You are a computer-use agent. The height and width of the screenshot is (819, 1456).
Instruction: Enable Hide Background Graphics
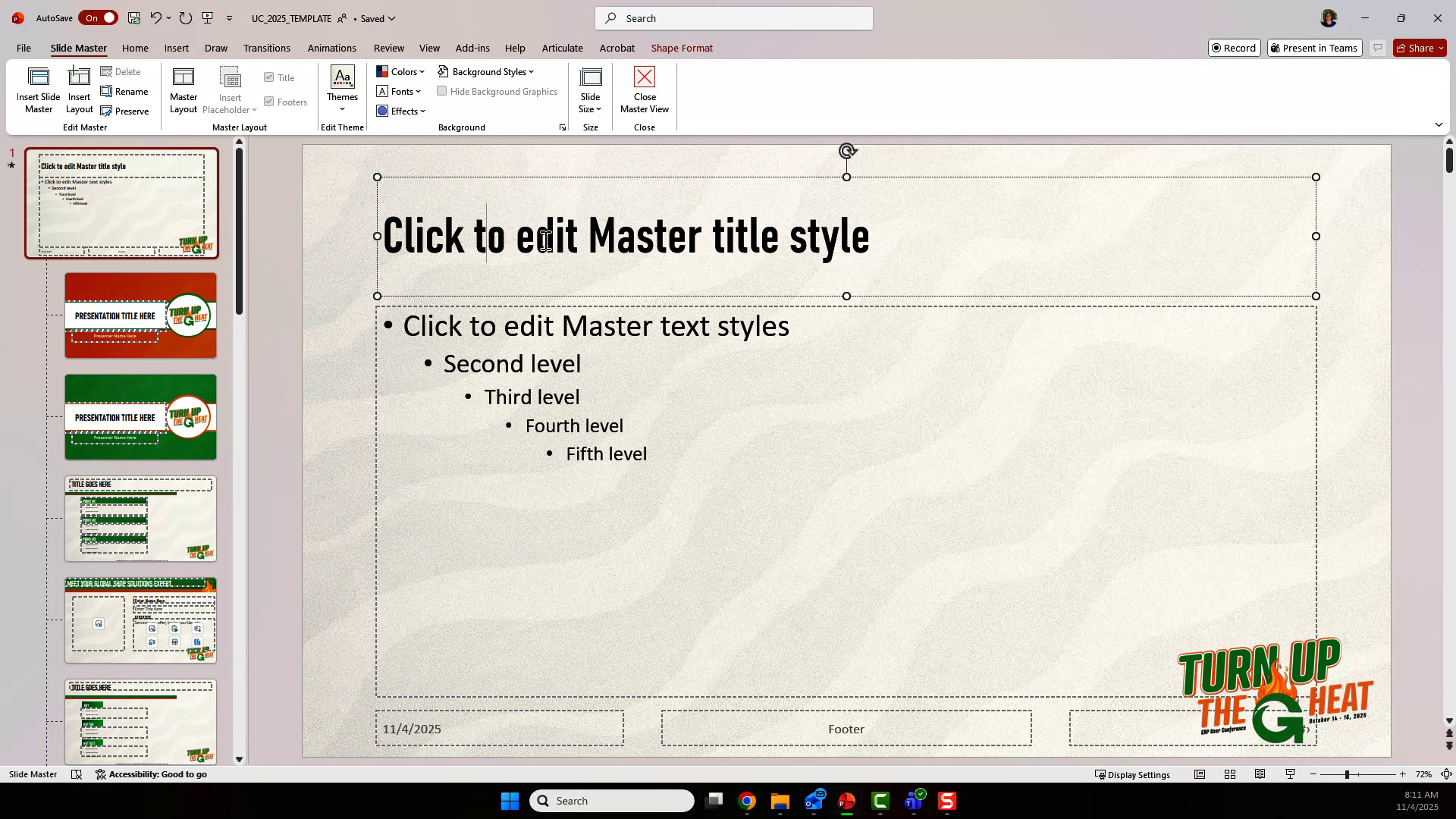pos(443,91)
